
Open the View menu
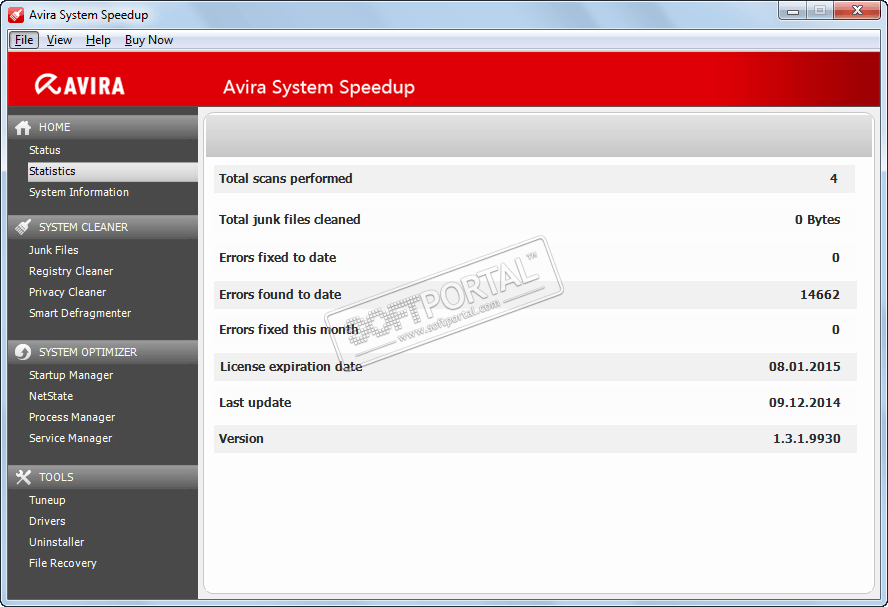[x=59, y=40]
